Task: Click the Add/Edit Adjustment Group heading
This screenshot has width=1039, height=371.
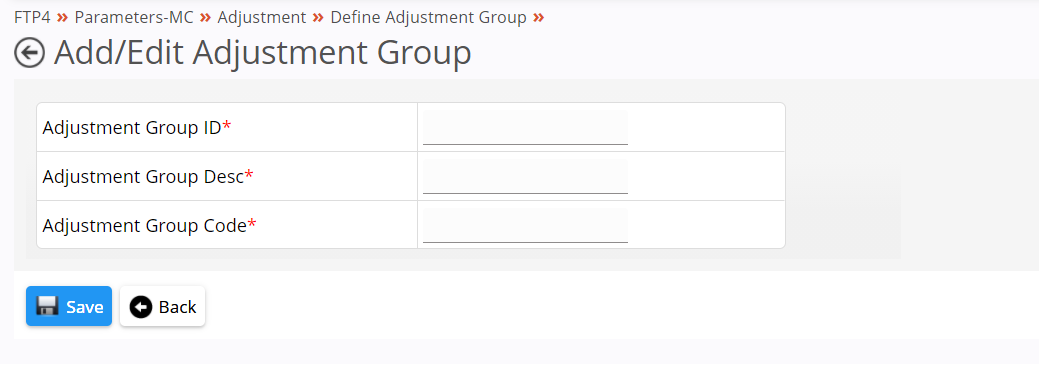Action: [x=262, y=52]
